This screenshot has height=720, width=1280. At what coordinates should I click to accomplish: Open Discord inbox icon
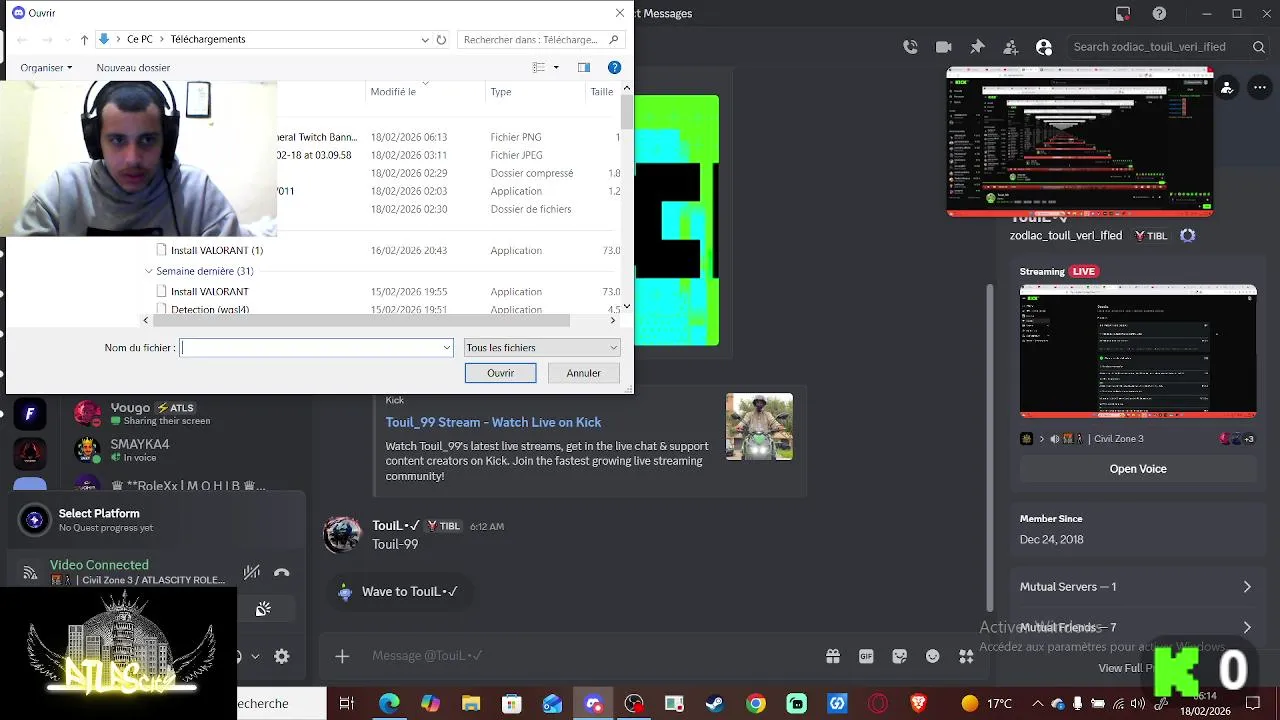pyautogui.click(x=1123, y=13)
